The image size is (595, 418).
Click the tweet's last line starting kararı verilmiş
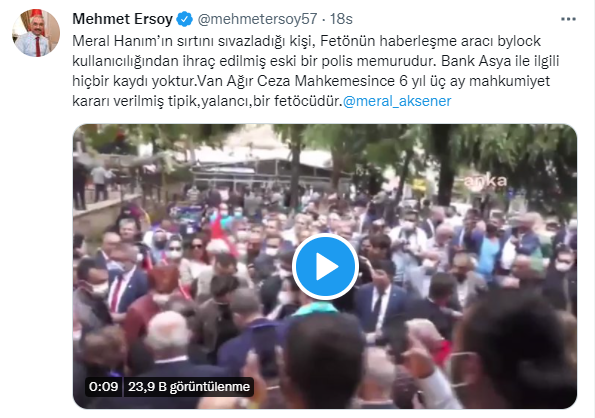[262, 101]
